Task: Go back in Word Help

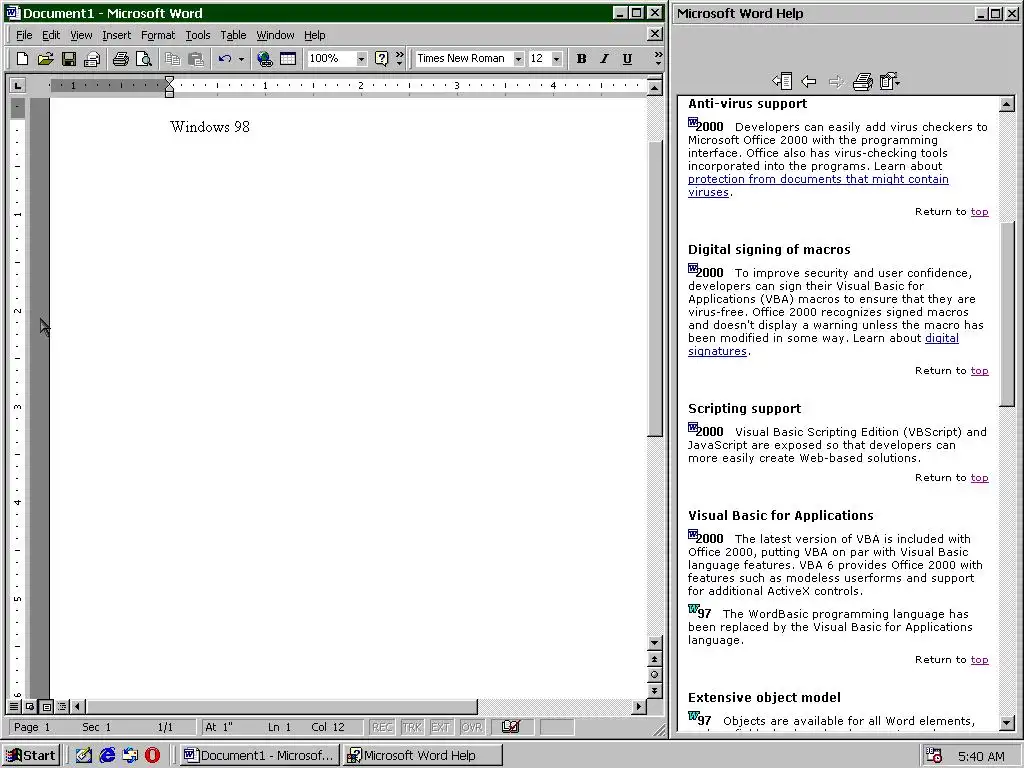Action: point(808,82)
